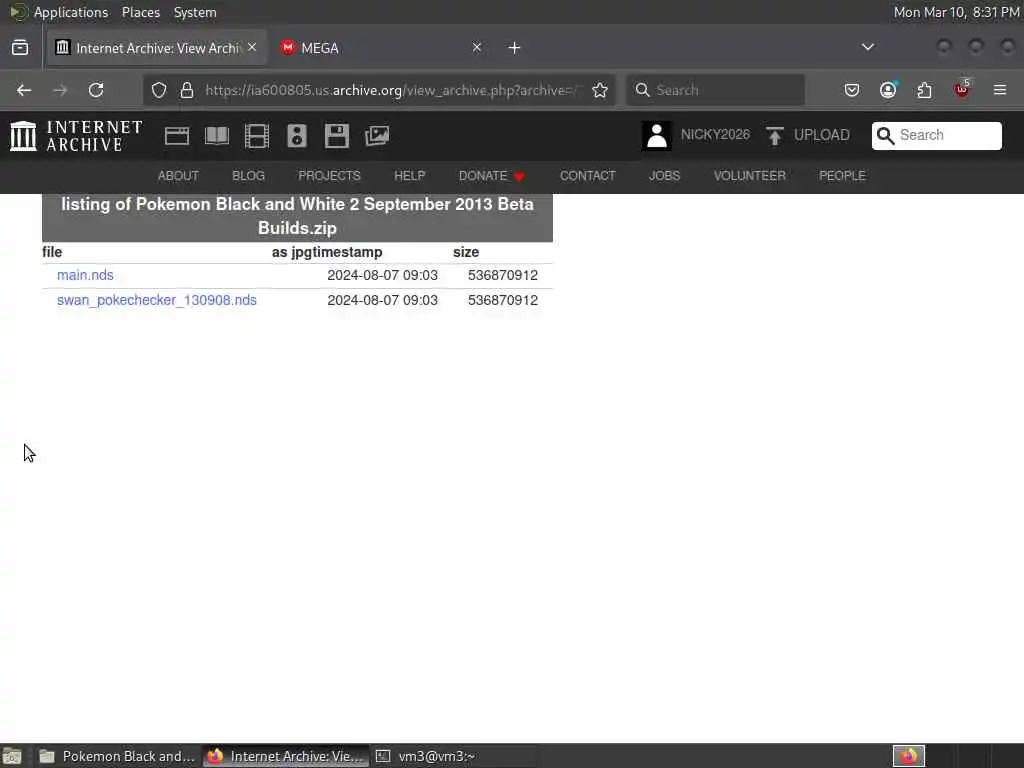Select the Internet Archive taskbar entry

[285, 756]
